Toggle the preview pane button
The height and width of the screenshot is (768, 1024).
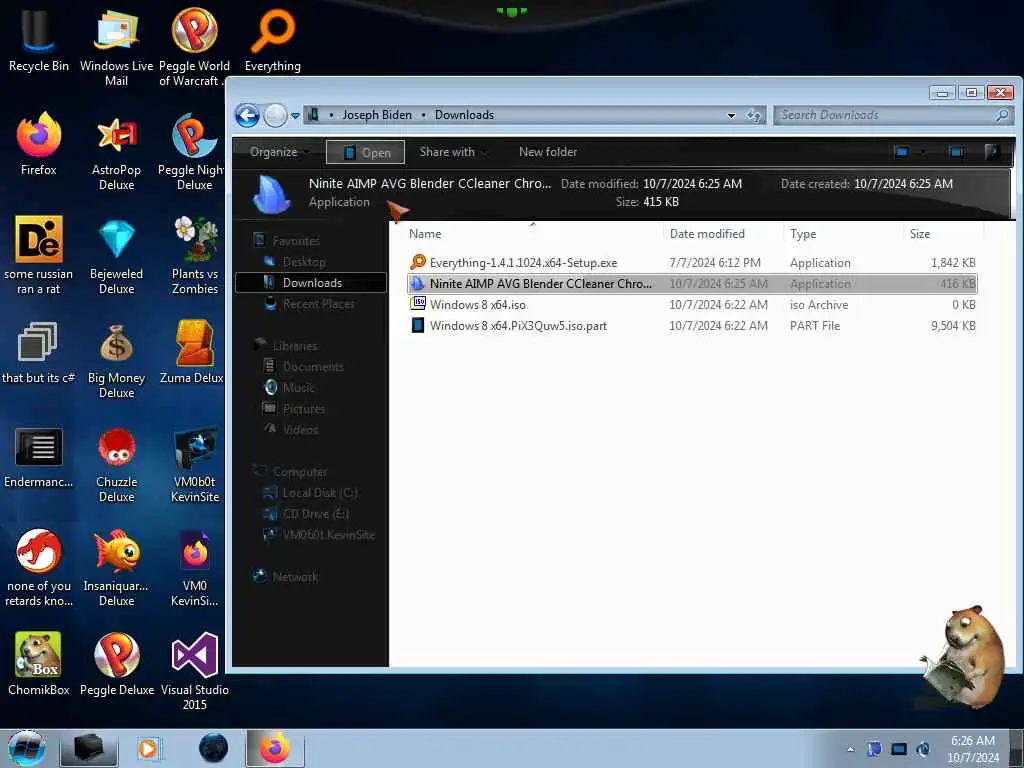957,152
